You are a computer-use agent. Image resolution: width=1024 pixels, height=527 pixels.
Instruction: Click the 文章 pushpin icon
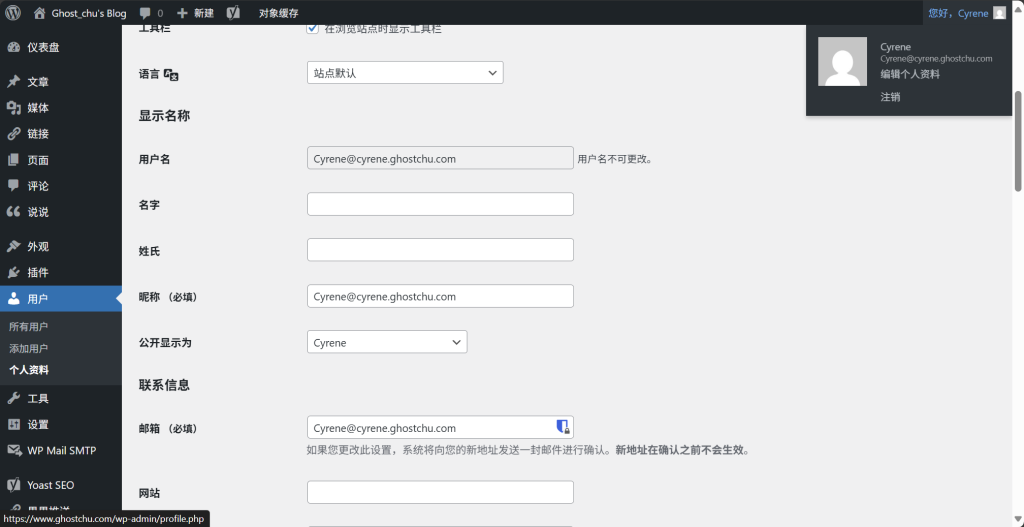pos(13,82)
